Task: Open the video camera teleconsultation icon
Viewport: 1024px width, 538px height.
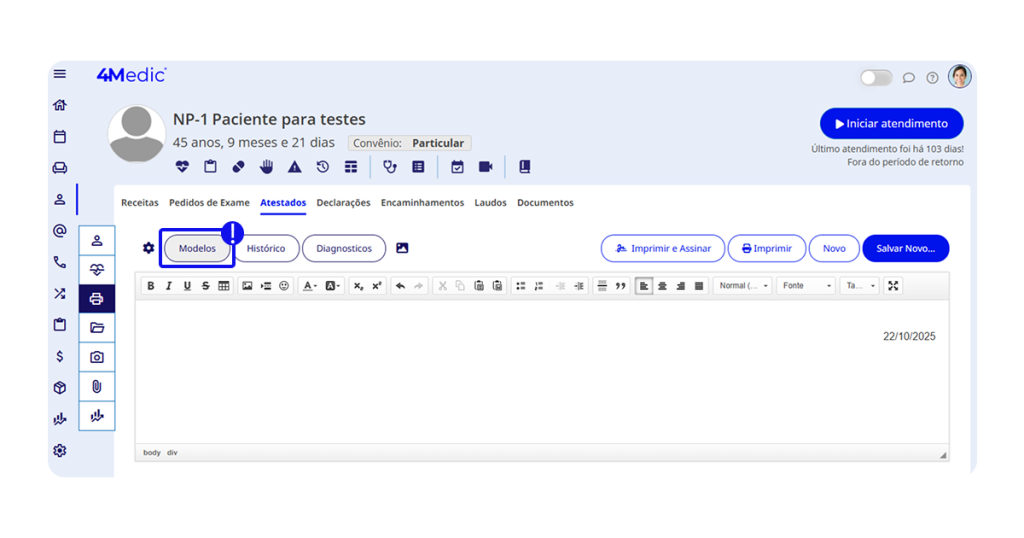Action: [486, 167]
